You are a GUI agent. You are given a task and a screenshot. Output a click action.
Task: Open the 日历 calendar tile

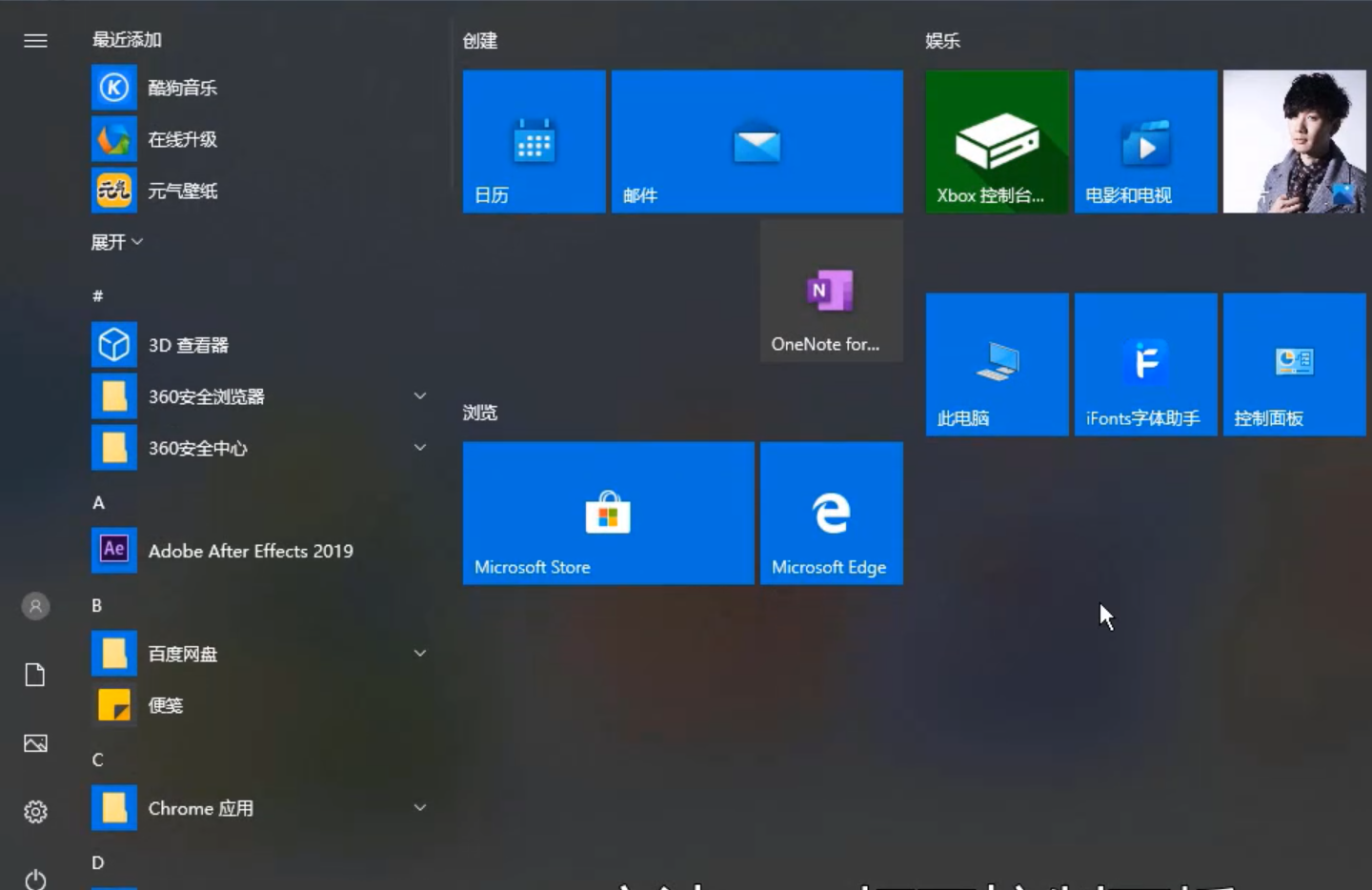coord(534,141)
